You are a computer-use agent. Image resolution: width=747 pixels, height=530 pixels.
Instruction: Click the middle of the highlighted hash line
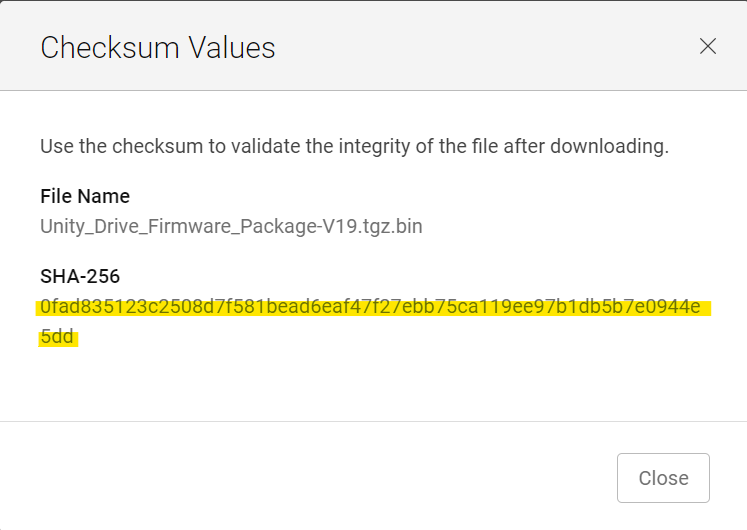coord(370,307)
